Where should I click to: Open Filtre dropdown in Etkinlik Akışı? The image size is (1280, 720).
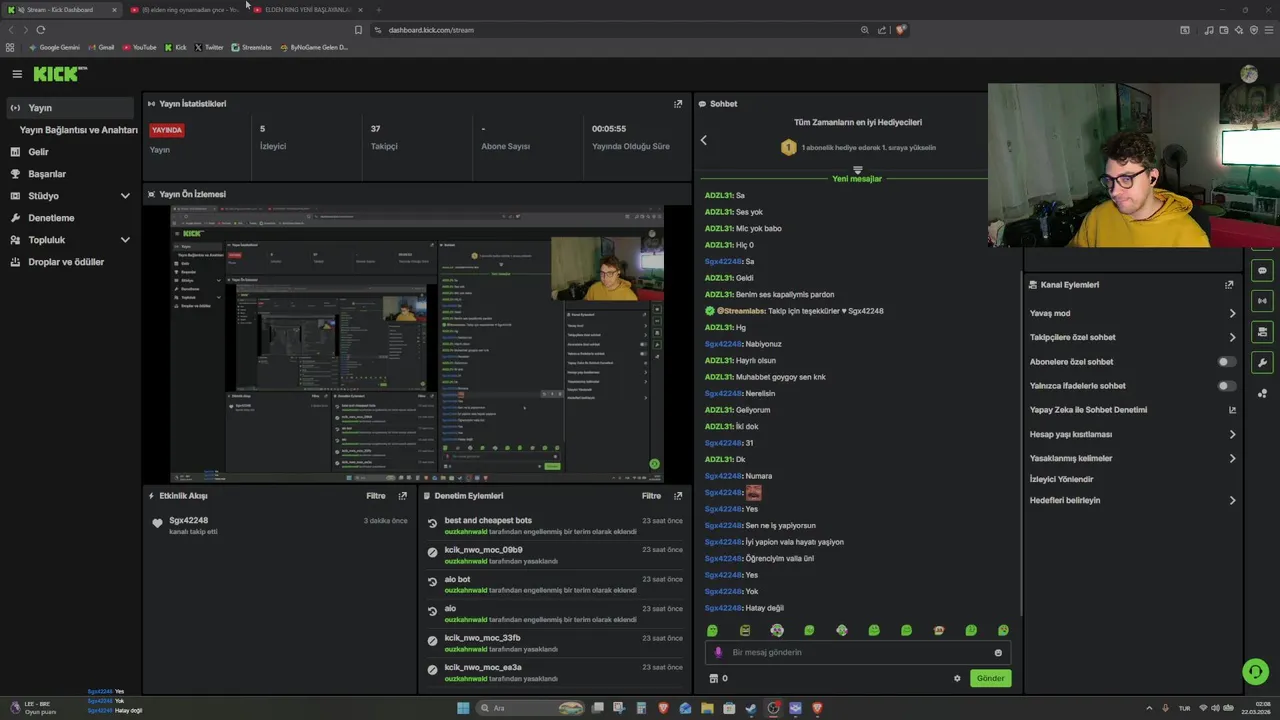[375, 496]
